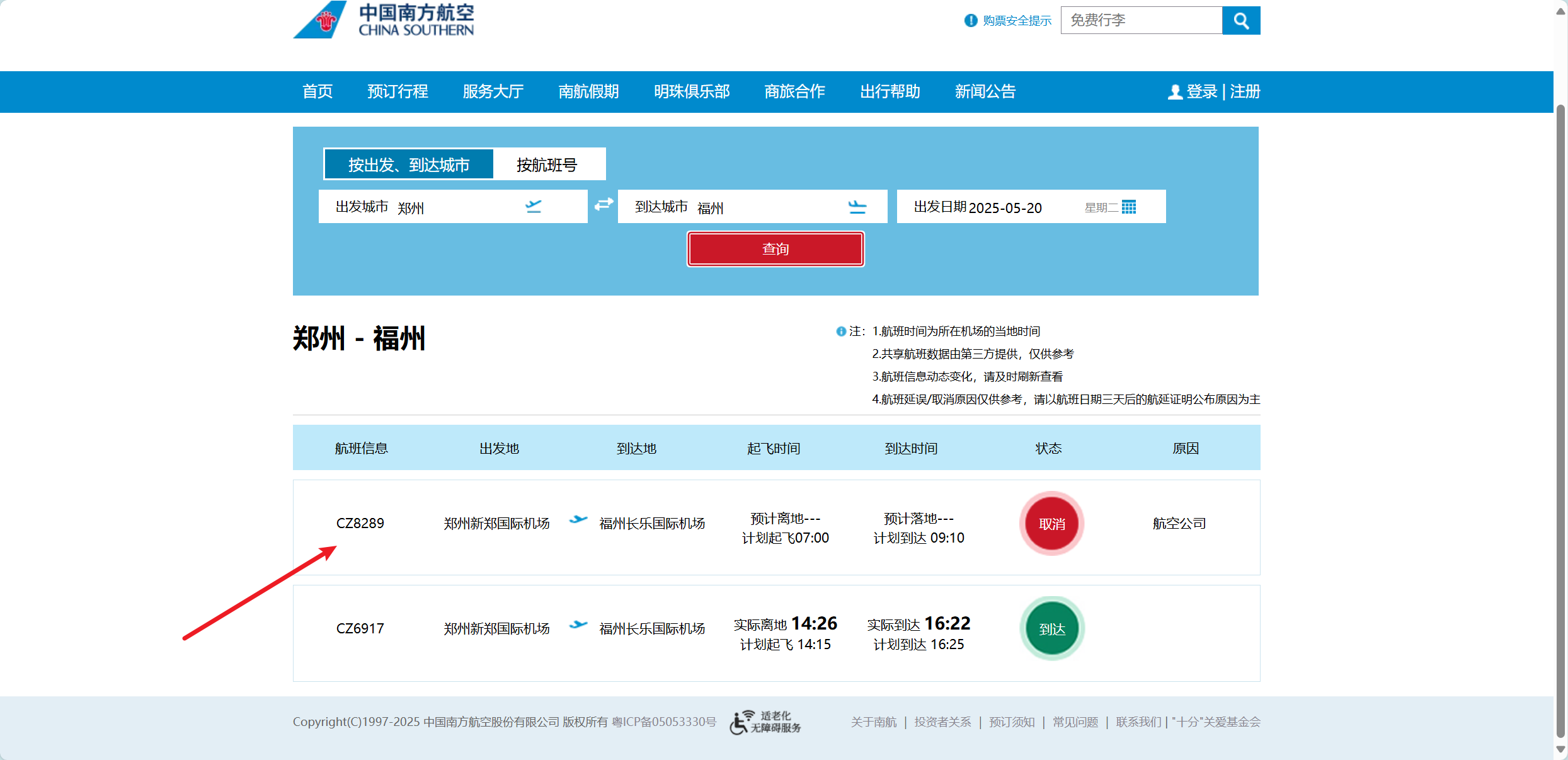
Task: Click 计划起飞07:00 time text
Action: [x=785, y=538]
